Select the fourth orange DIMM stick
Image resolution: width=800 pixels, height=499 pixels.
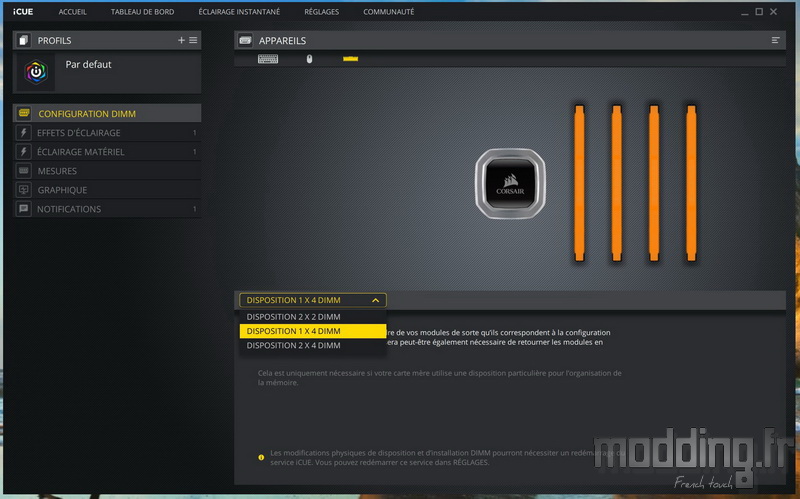point(691,184)
